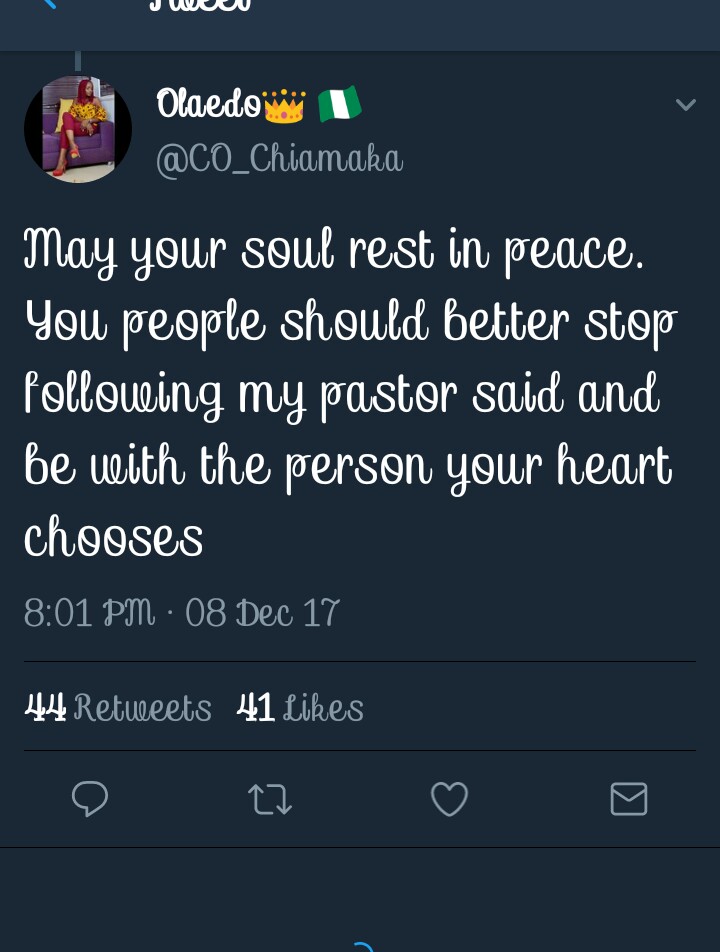Image resolution: width=720 pixels, height=952 pixels.
Task: Tap the 08 Dec 17 date
Action: coord(262,612)
